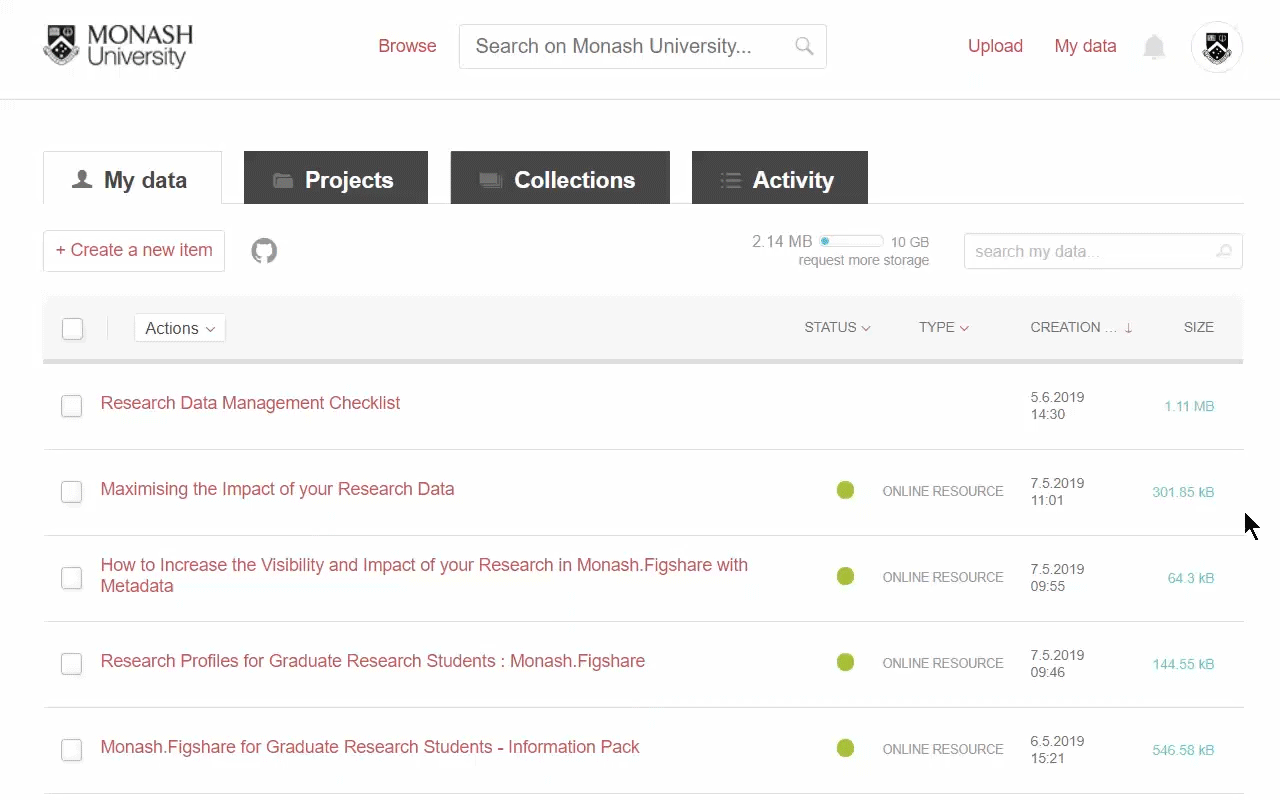Open Monash.Figshare Information Pack item

point(370,747)
